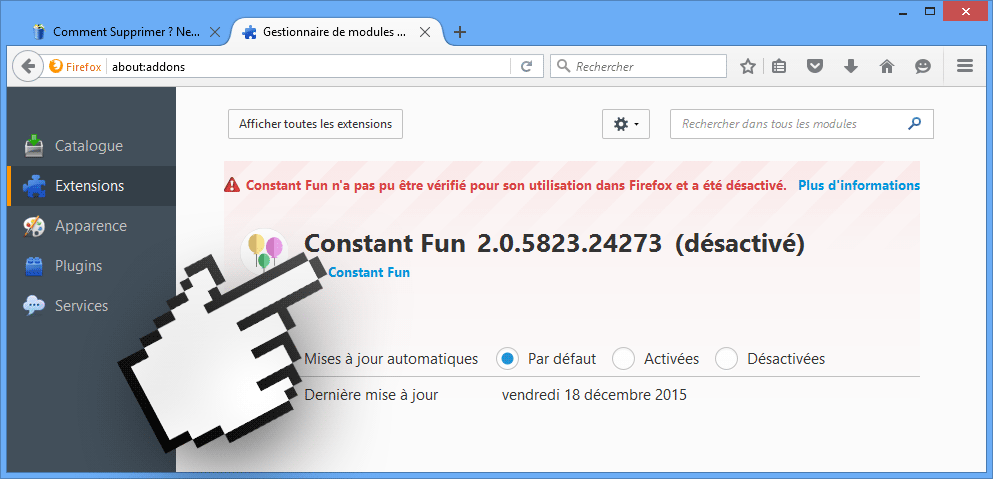Open the Plus d'informations link
993x479 pixels.
[859, 186]
